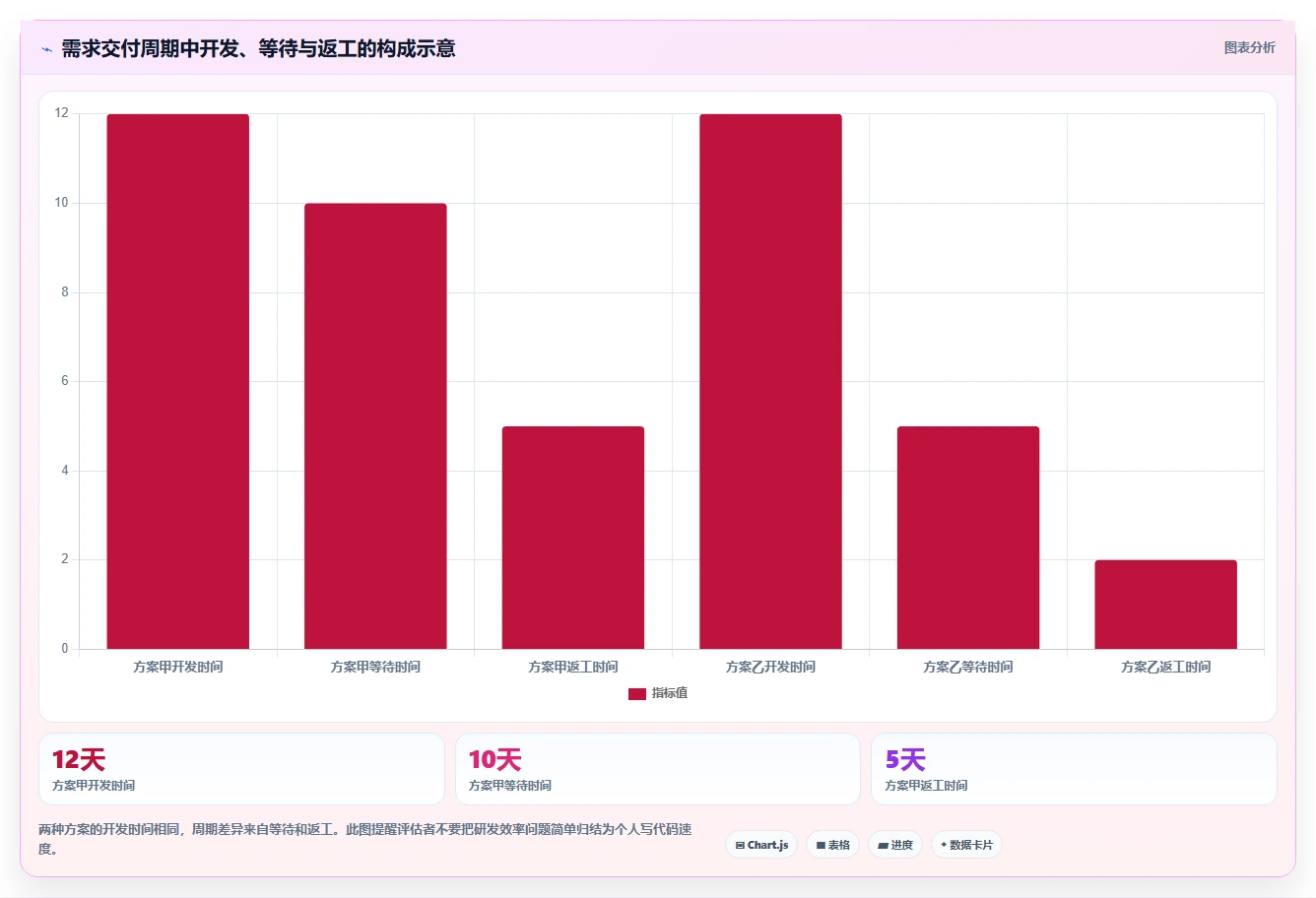Viewport: 1316px width, 898px height.
Task: Click the 方案乙返工时间 x-axis label
Action: click(1165, 668)
